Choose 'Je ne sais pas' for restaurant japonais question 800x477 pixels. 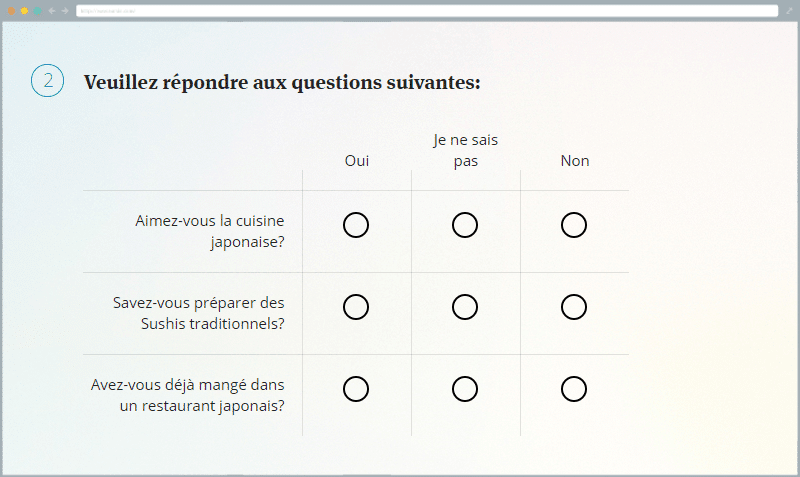click(x=465, y=388)
